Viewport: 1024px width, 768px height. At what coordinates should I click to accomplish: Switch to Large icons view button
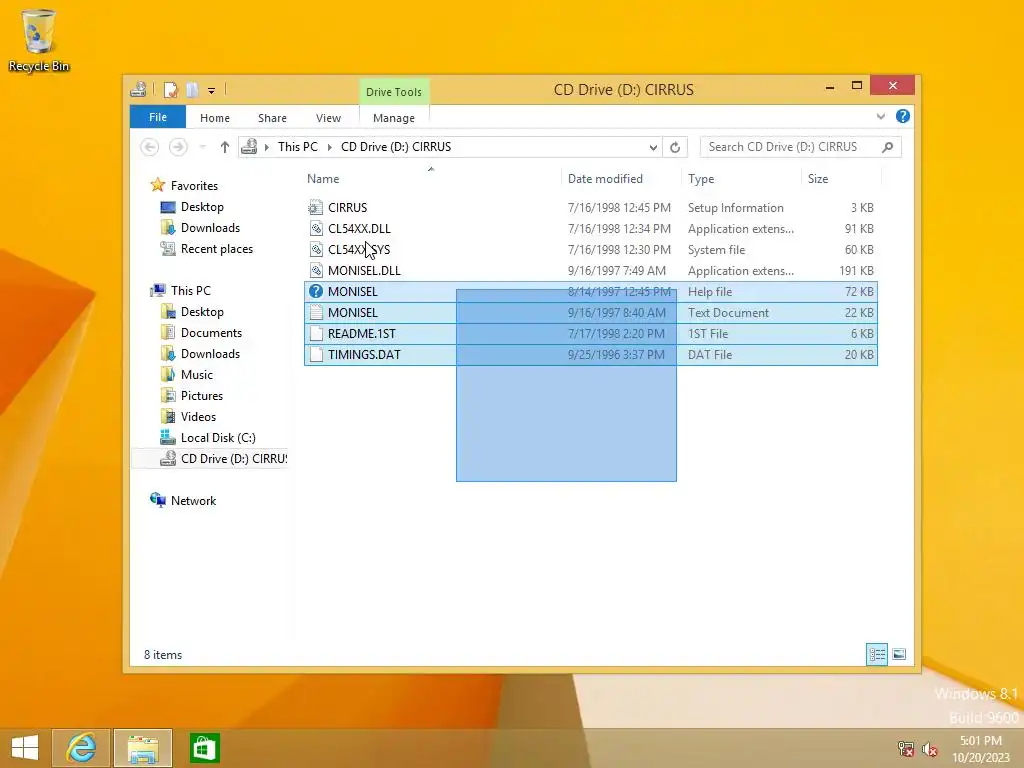pyautogui.click(x=899, y=654)
